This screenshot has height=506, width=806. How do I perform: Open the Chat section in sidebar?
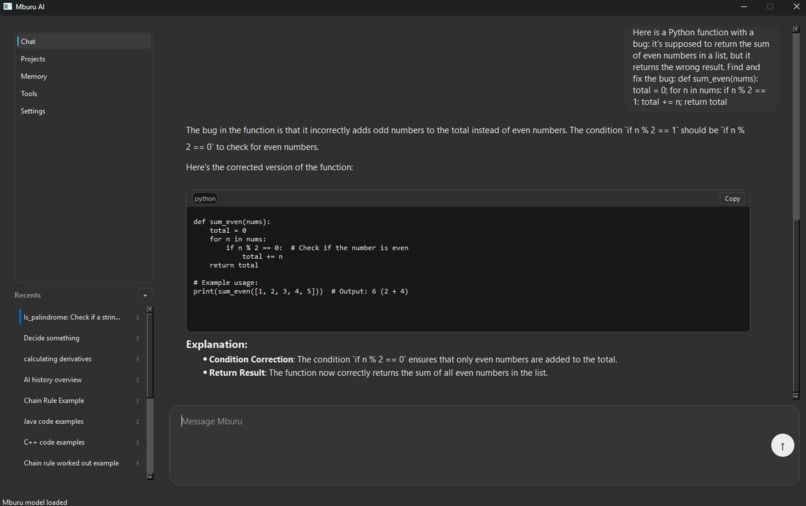[83, 41]
